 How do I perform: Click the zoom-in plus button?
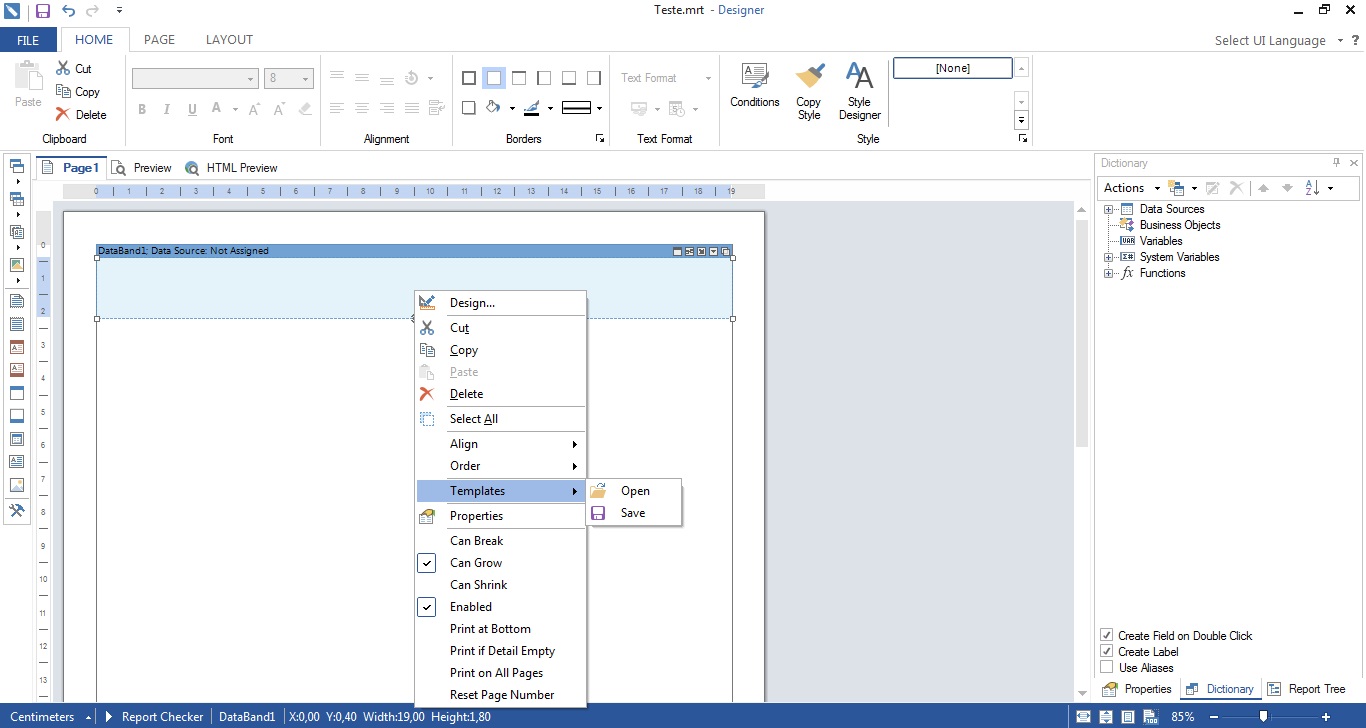coord(1326,717)
